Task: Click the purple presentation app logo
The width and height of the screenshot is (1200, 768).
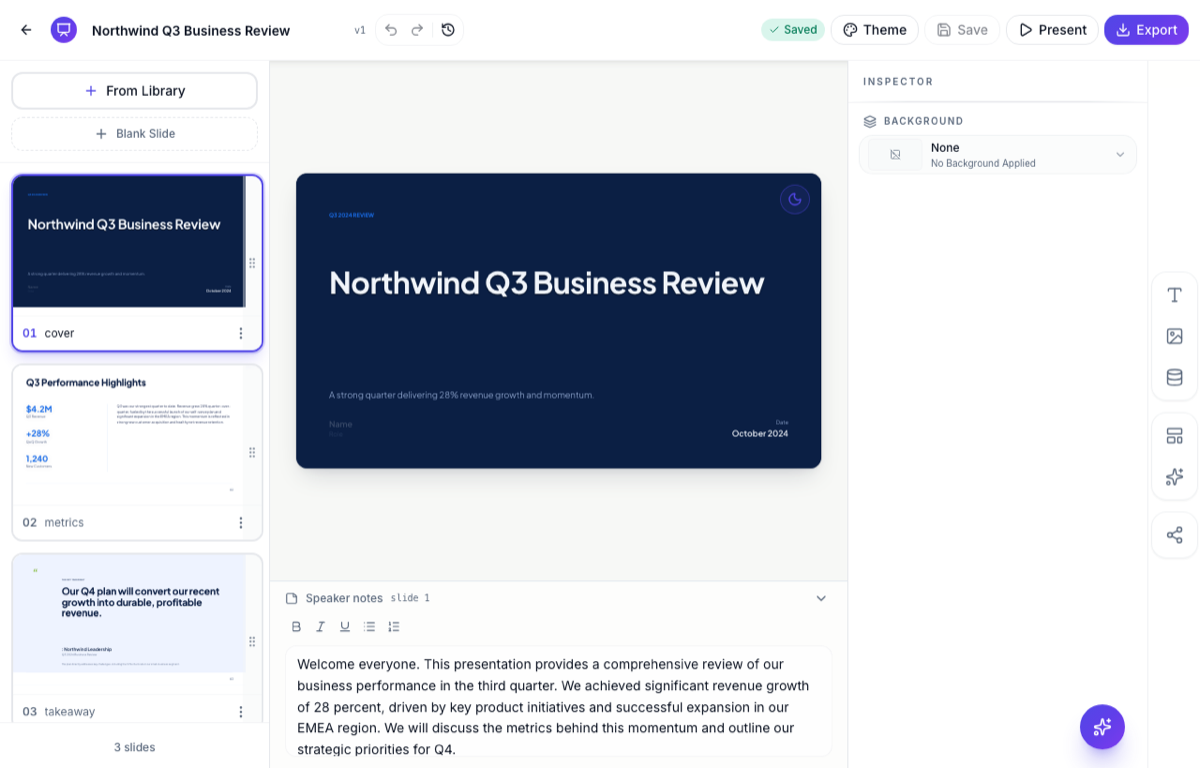Action: [x=64, y=30]
